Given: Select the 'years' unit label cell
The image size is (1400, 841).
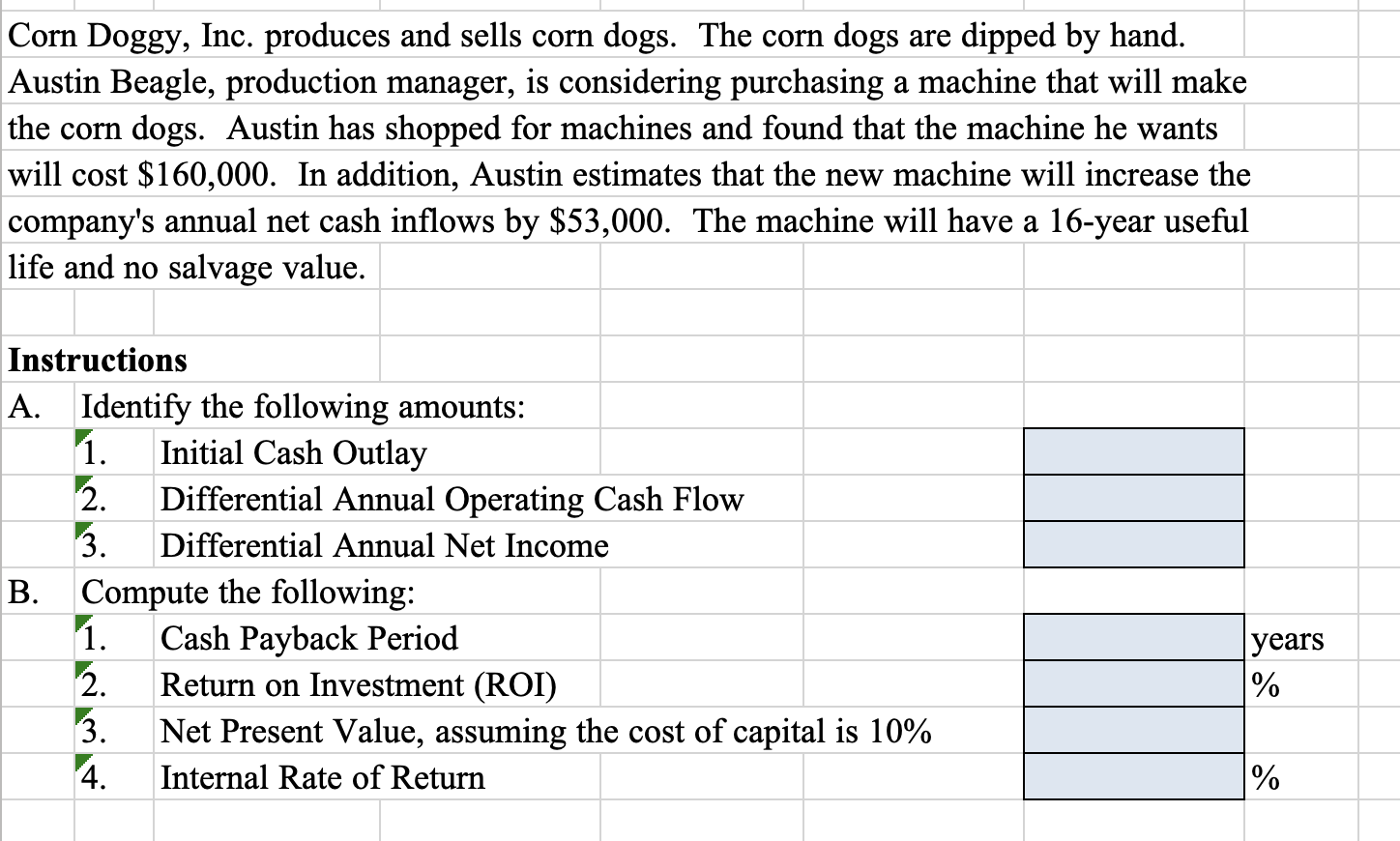Looking at the screenshot, I should click(x=1288, y=639).
